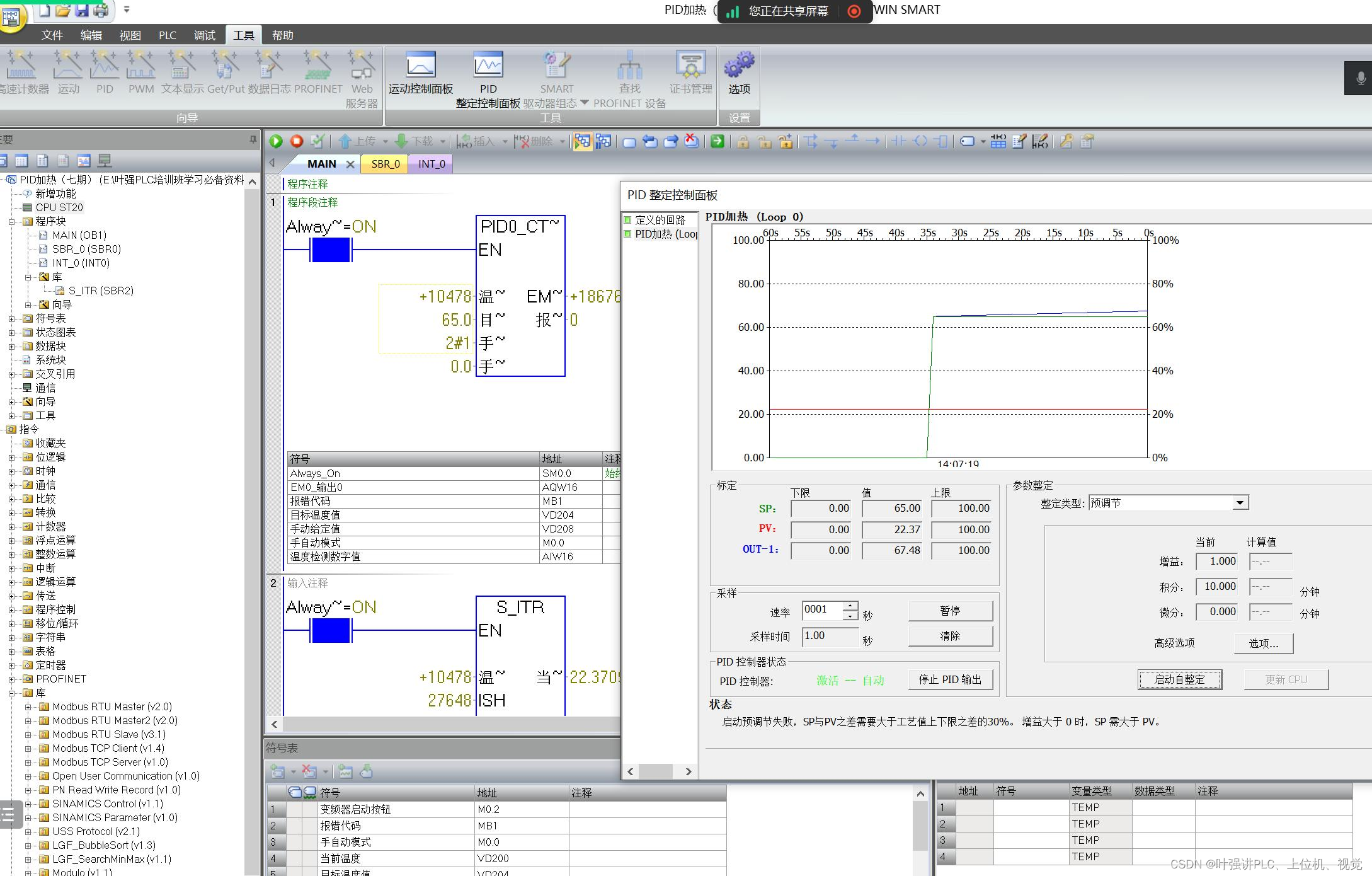The image size is (1372, 876).
Task: Click the 启动自整定 button
Action: [1179, 679]
